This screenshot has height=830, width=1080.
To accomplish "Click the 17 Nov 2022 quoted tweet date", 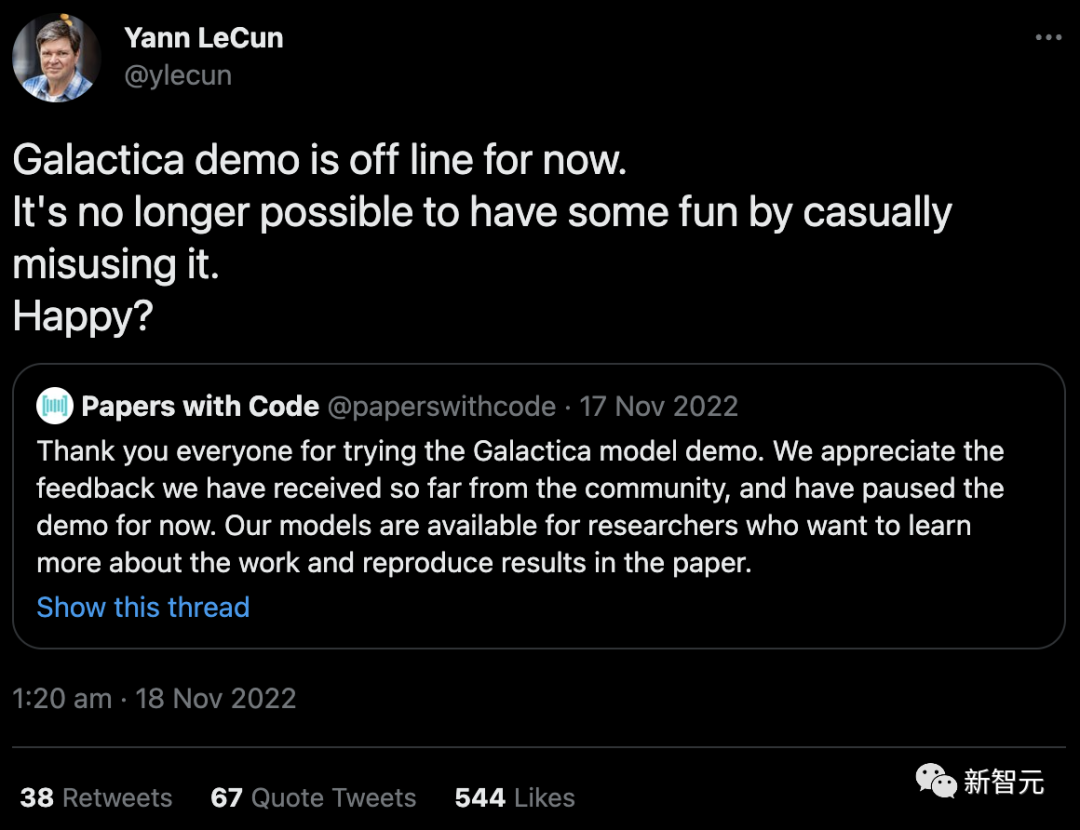I will [659, 406].
